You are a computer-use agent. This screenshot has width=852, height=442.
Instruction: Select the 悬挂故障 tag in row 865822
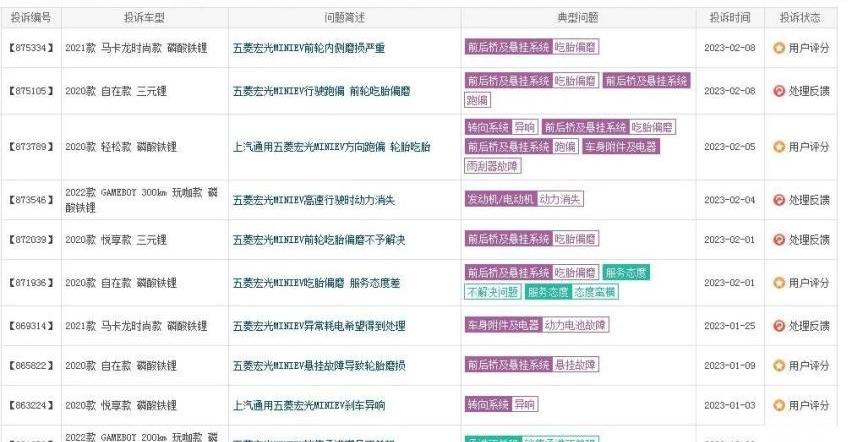pyautogui.click(x=575, y=365)
